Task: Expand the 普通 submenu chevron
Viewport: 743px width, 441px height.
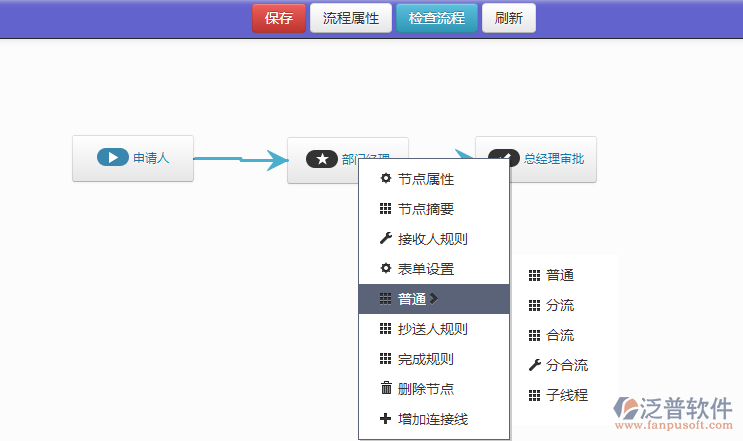Action: [434, 299]
